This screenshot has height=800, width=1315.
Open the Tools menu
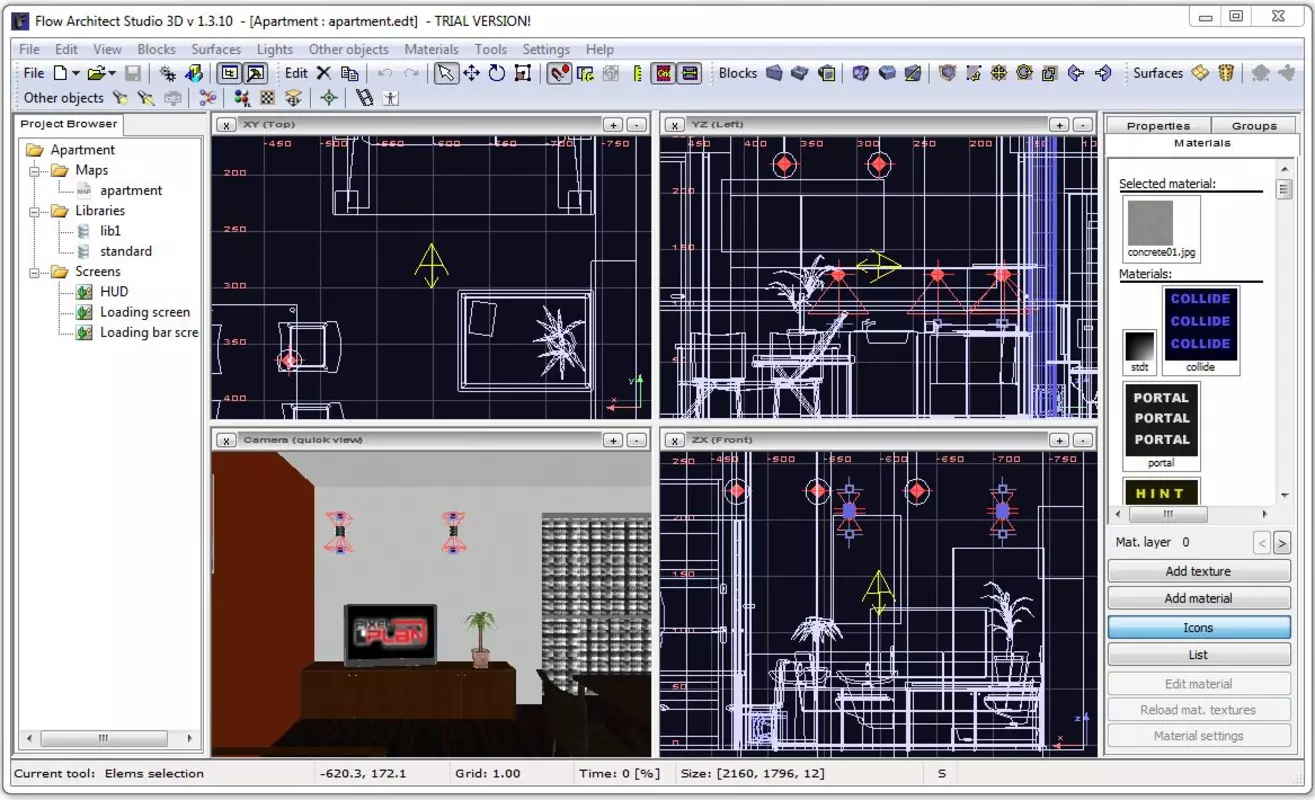pos(490,49)
